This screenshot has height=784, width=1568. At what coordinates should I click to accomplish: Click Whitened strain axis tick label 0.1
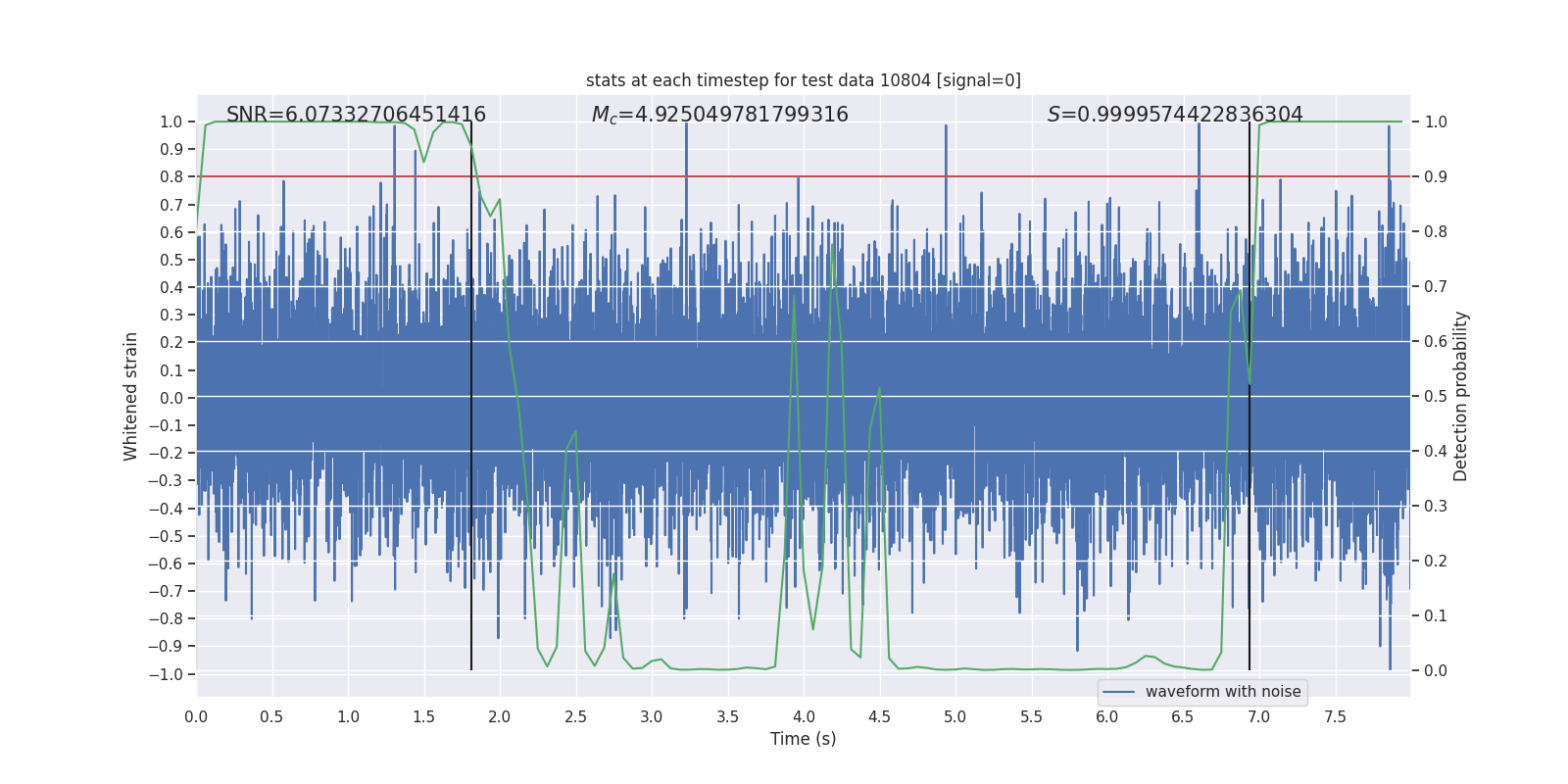(171, 370)
